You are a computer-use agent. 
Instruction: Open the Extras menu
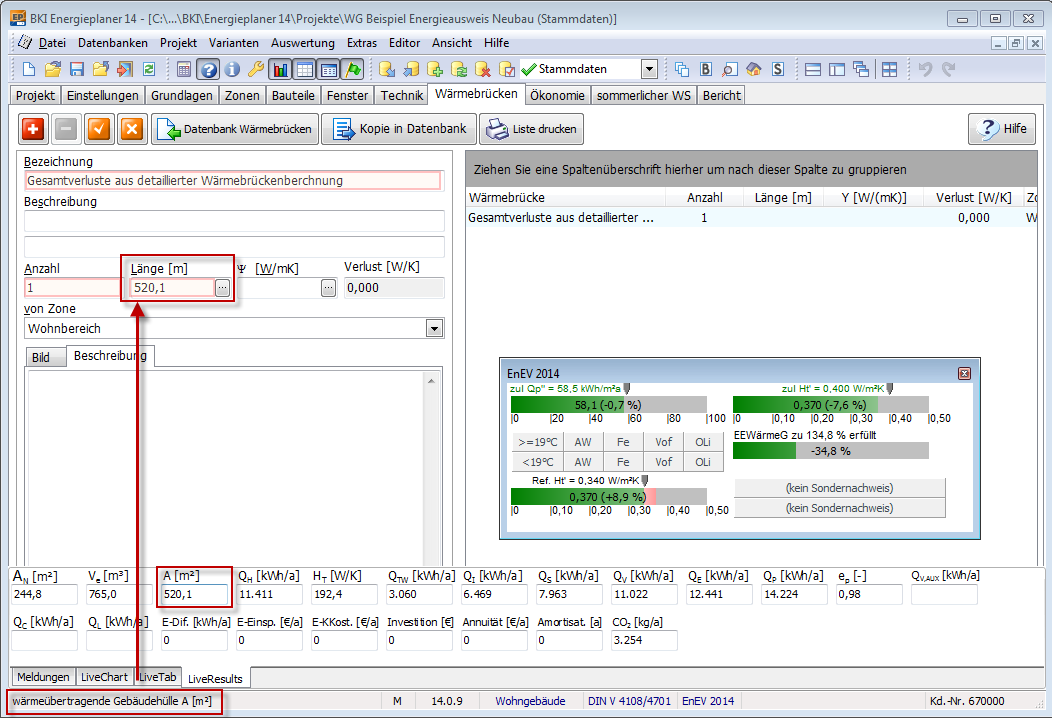[x=362, y=43]
